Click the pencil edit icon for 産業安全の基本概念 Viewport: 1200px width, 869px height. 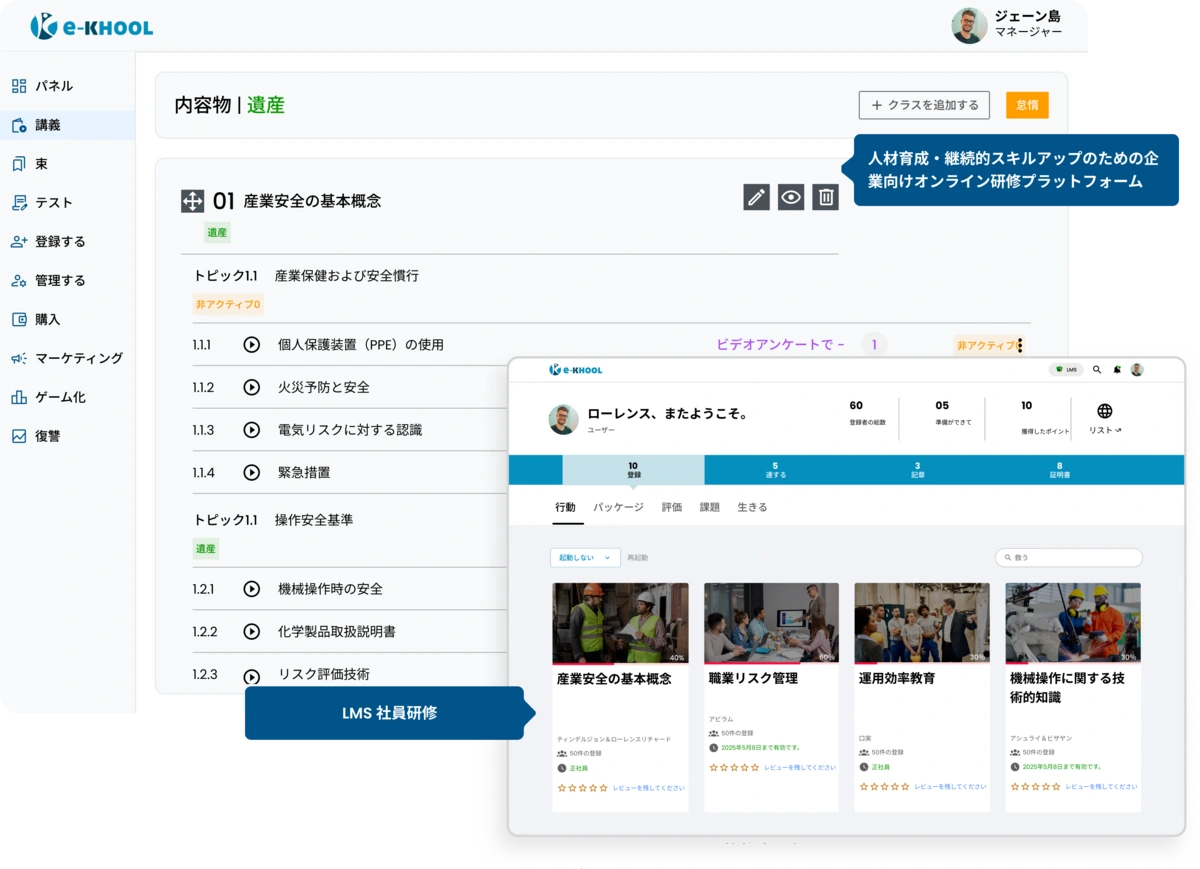757,197
